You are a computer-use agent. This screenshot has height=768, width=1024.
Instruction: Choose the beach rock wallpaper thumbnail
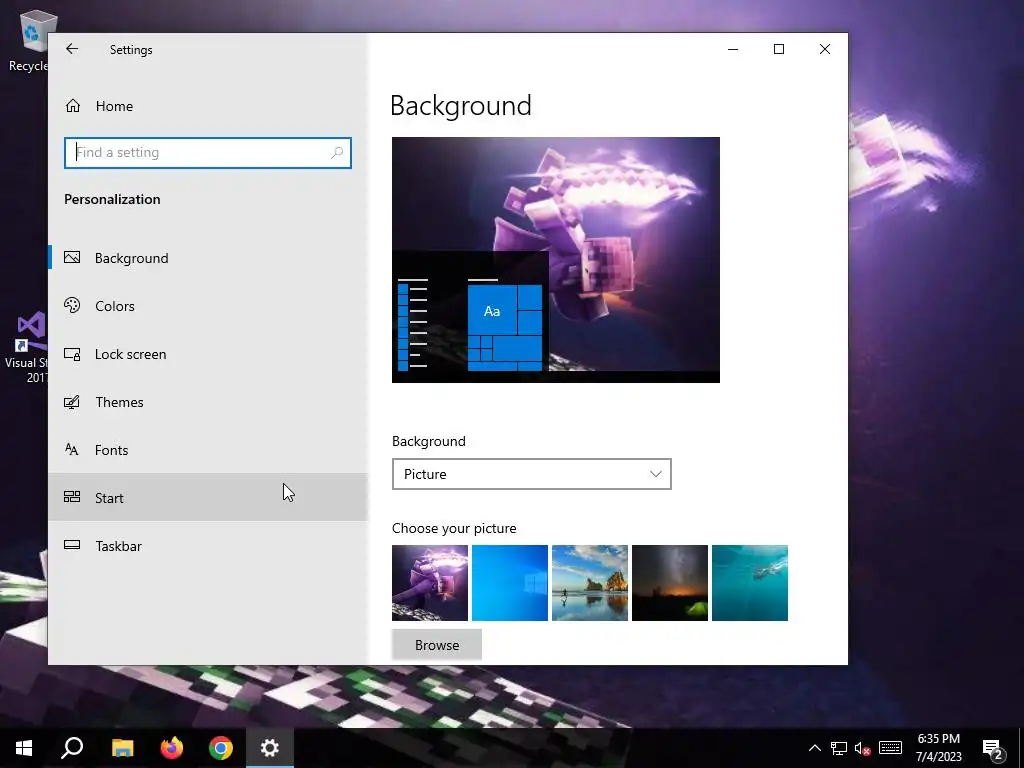pyautogui.click(x=590, y=583)
